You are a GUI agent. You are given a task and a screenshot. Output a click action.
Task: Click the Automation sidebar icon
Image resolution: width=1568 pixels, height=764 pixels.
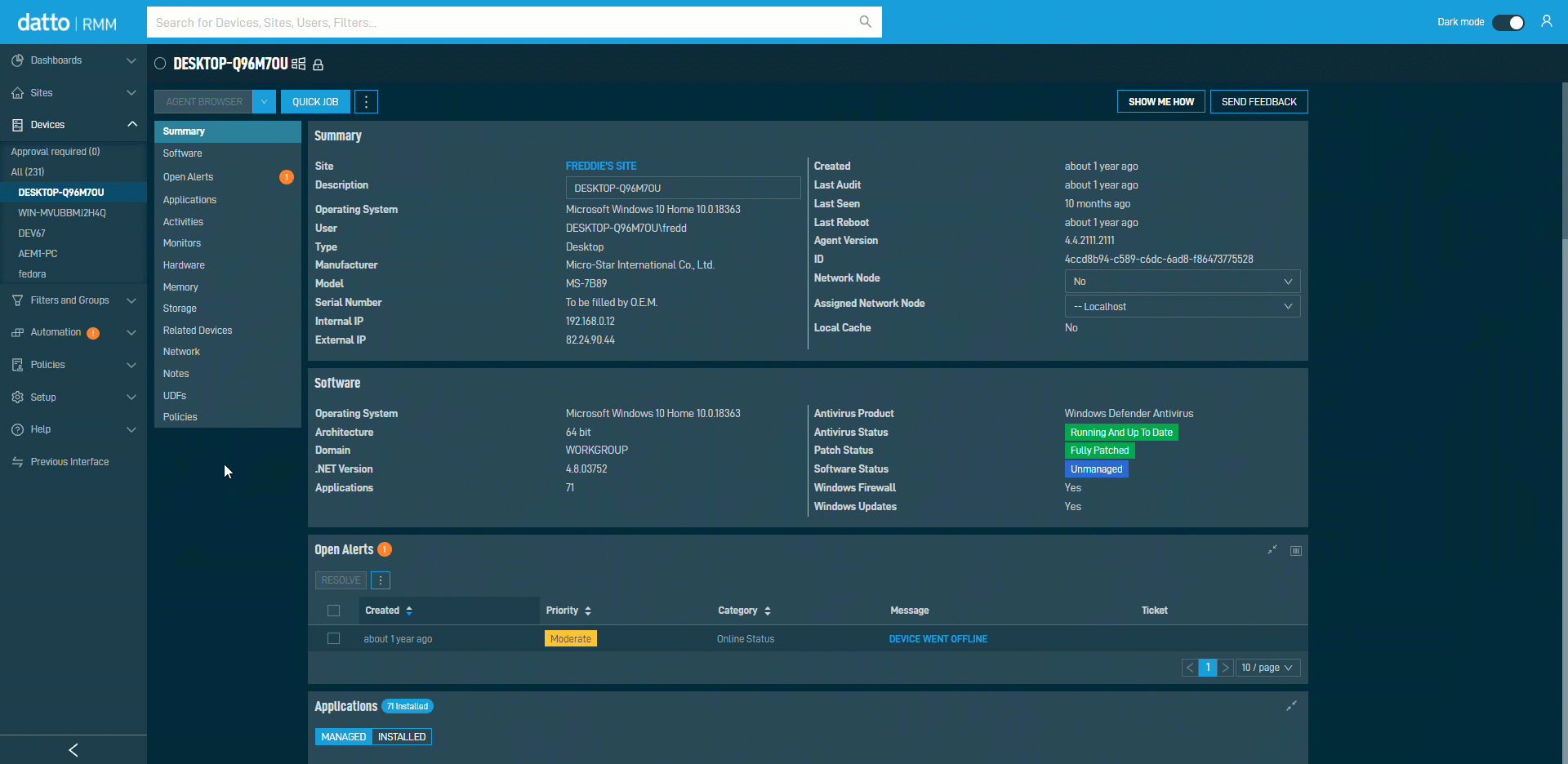pyautogui.click(x=17, y=332)
